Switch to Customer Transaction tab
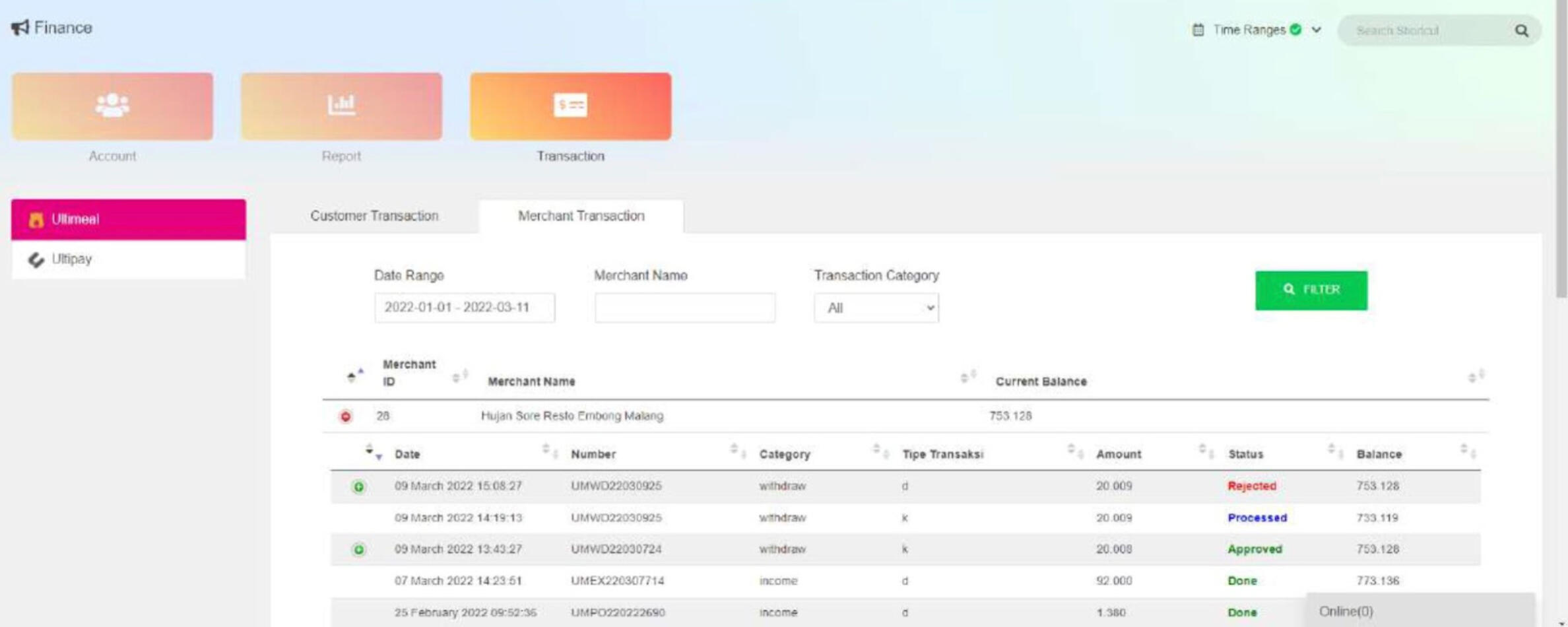Image resolution: width=1568 pixels, height=627 pixels. click(374, 216)
